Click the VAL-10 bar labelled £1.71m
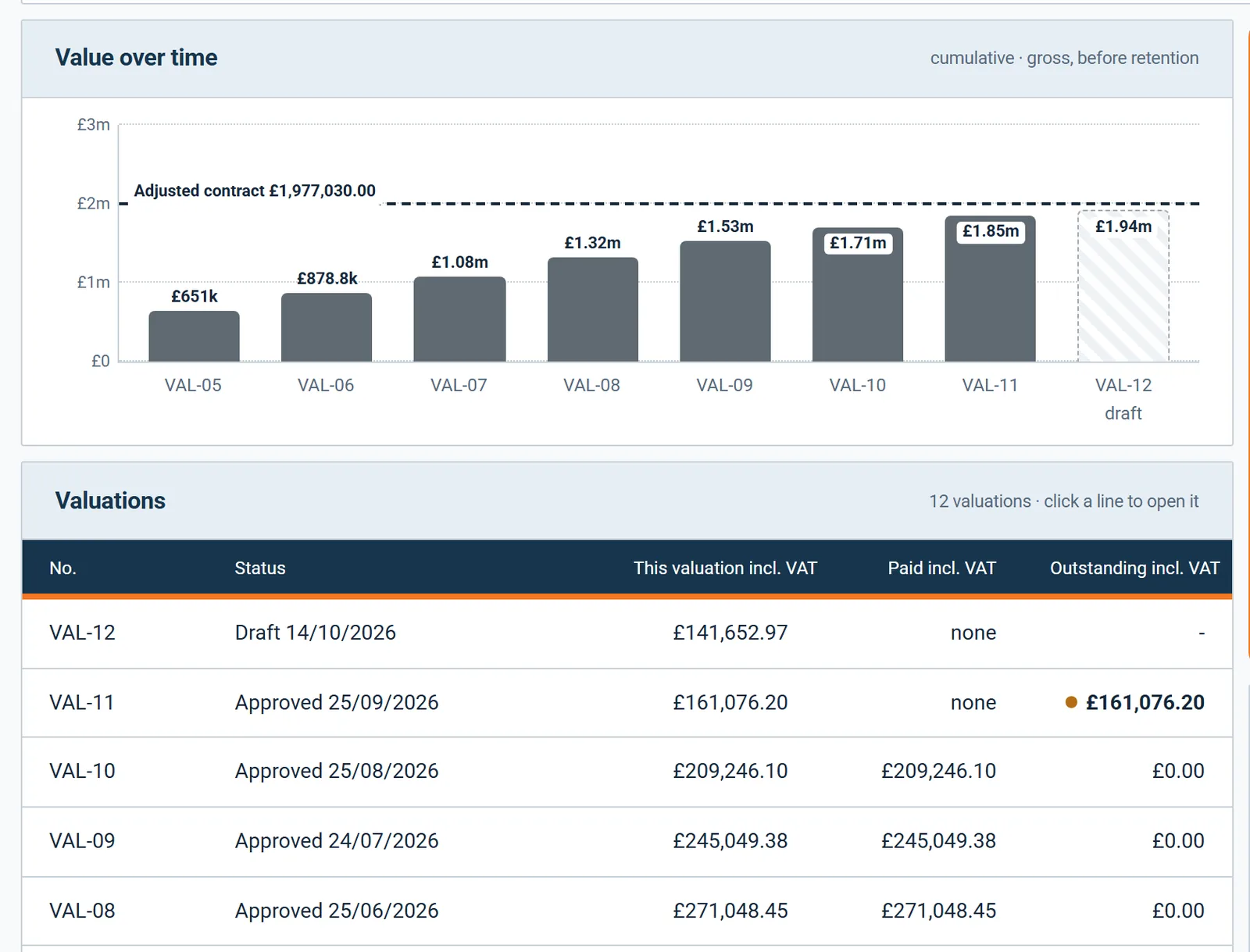This screenshot has width=1250, height=952. [x=858, y=294]
